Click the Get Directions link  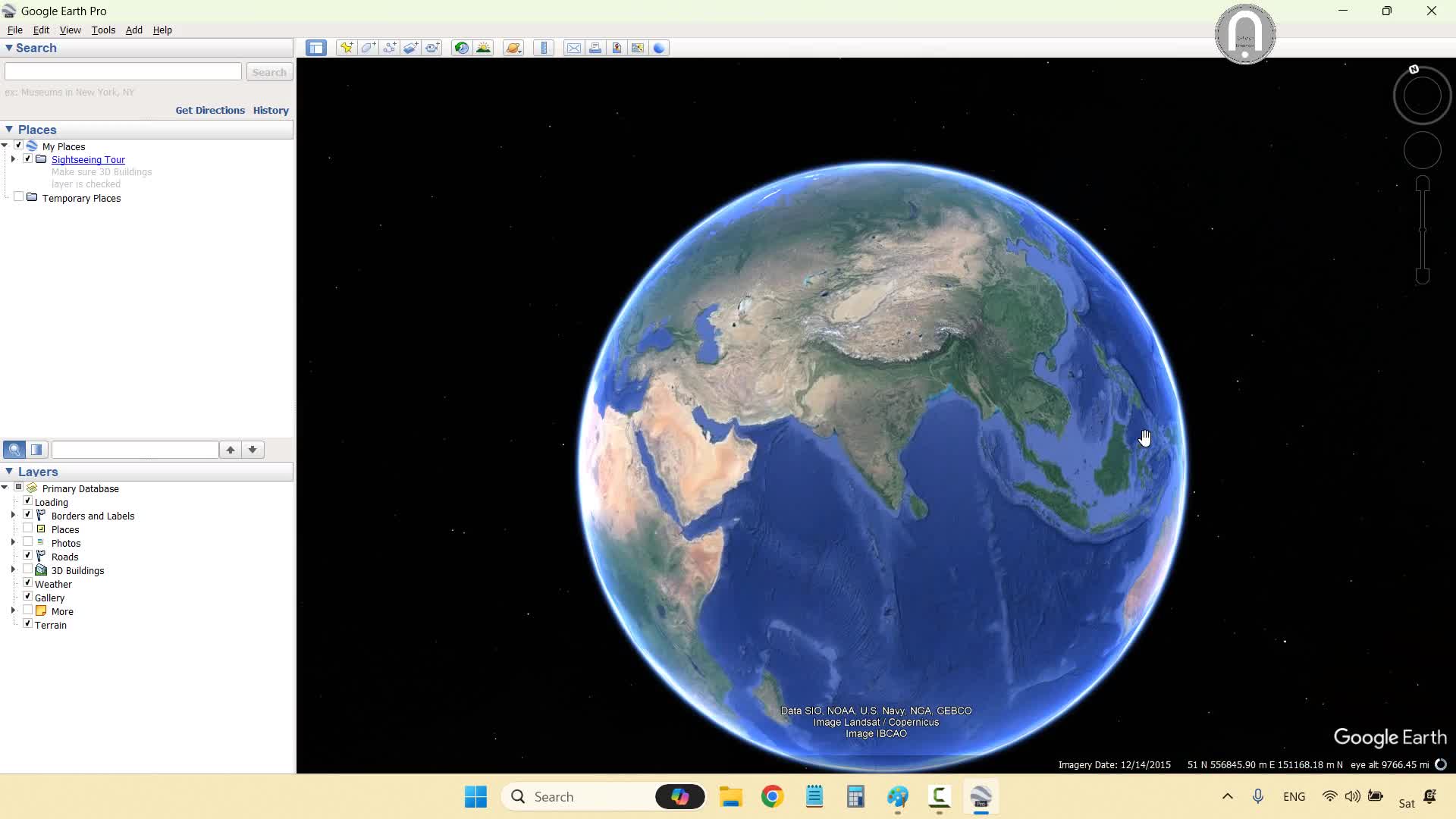[x=210, y=110]
